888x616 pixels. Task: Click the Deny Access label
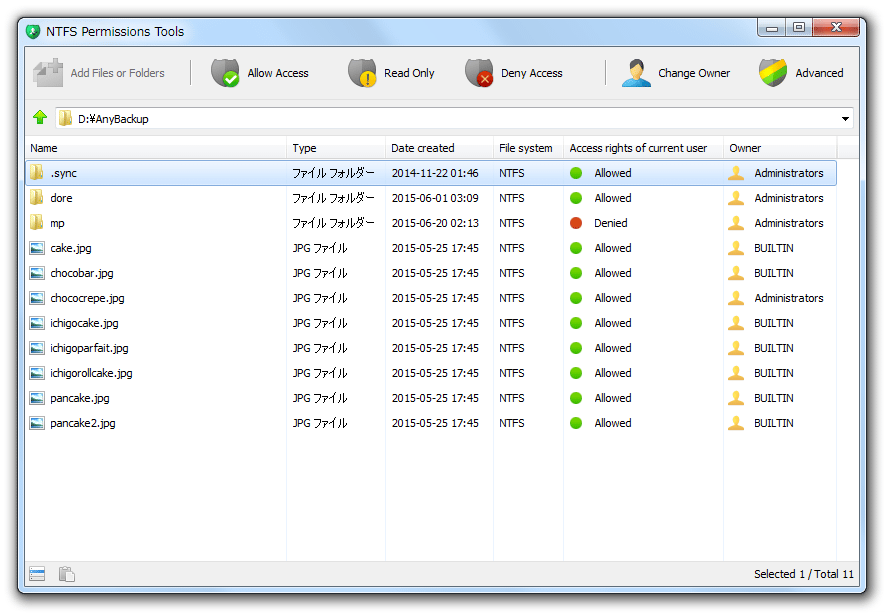(531, 73)
